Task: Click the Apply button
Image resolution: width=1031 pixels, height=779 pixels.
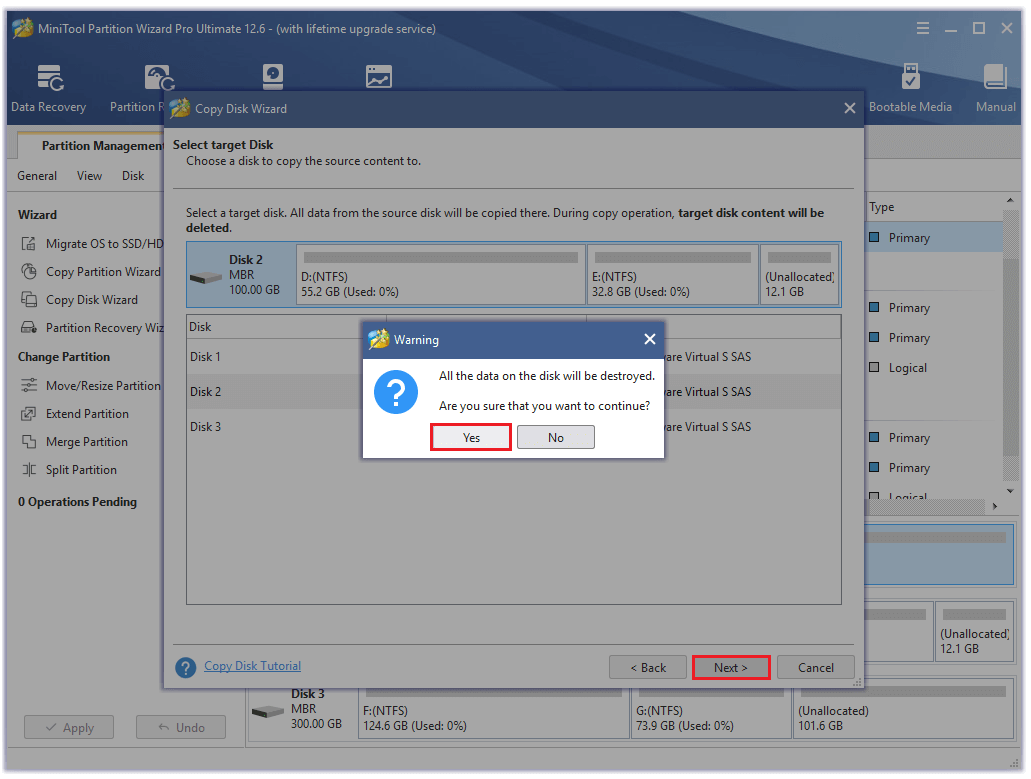Action: pos(69,727)
